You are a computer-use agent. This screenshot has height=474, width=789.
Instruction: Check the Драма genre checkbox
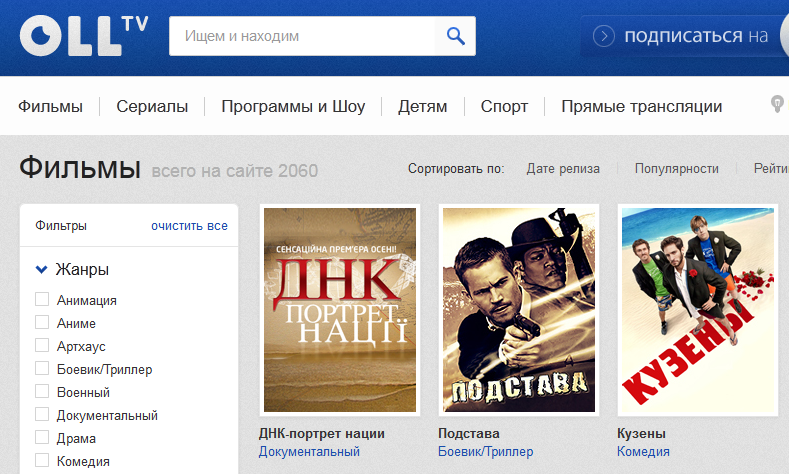pyautogui.click(x=42, y=438)
